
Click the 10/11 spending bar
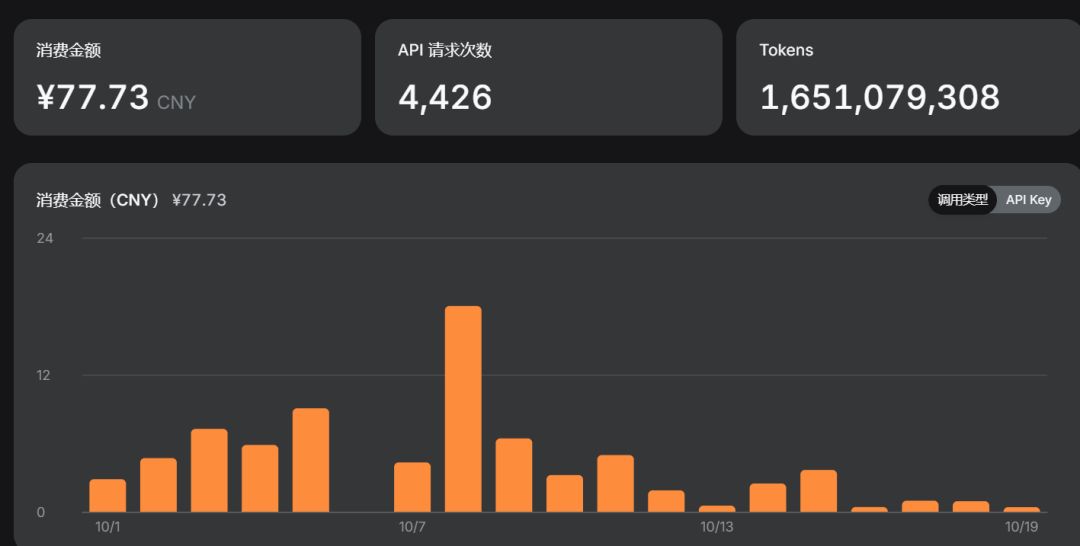pos(615,483)
